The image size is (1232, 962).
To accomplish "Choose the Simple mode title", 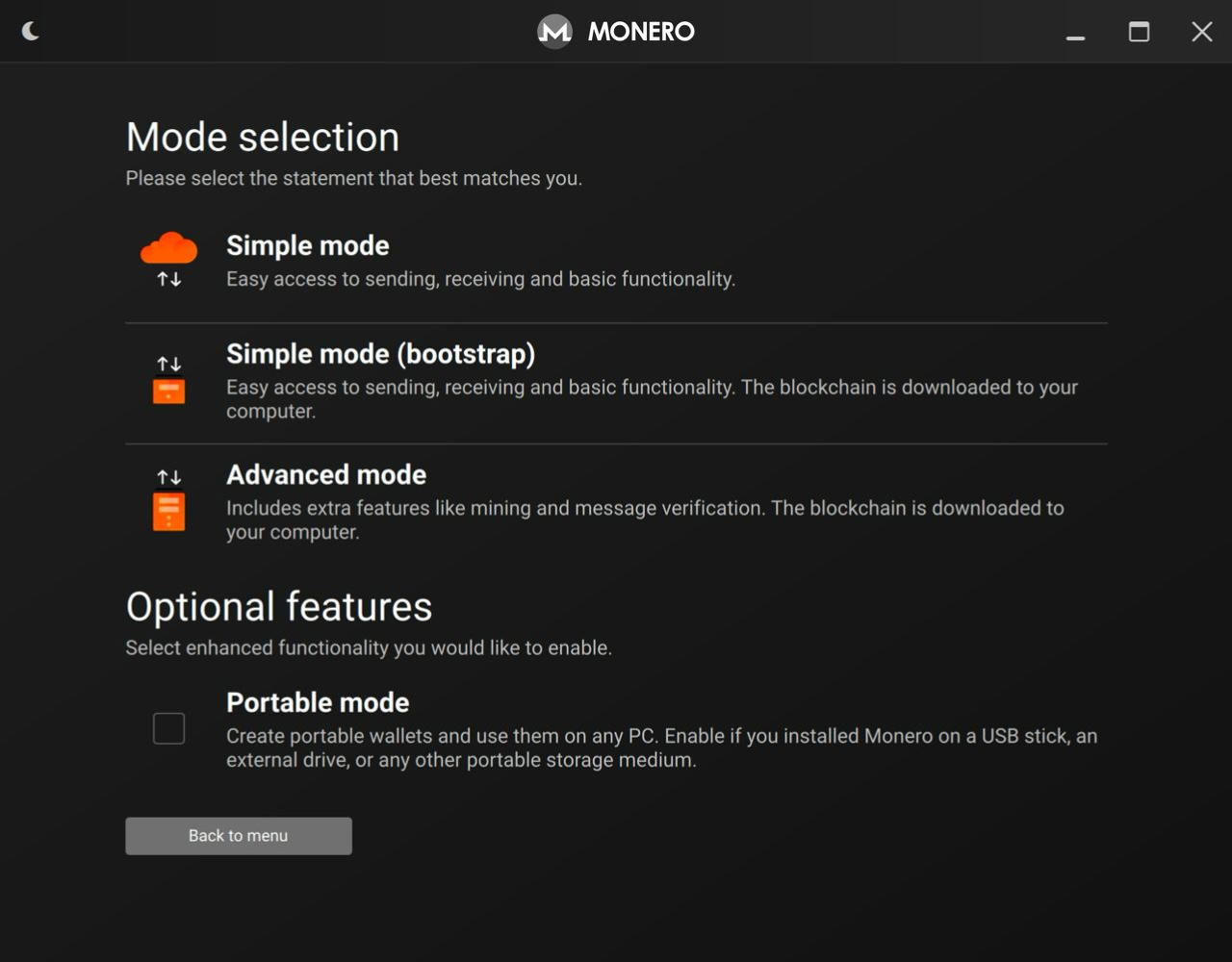I will 307,245.
